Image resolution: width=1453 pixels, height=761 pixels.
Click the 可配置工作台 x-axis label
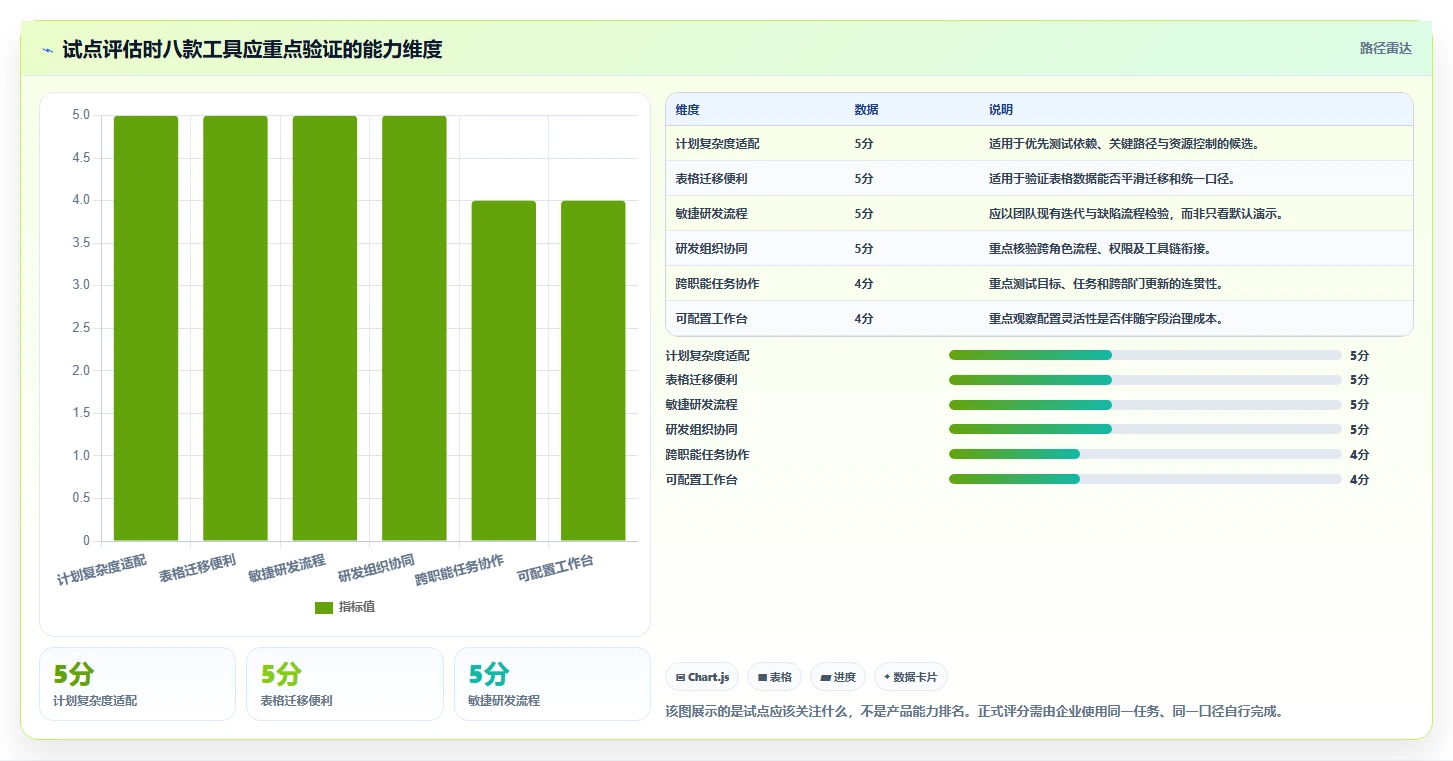555,568
